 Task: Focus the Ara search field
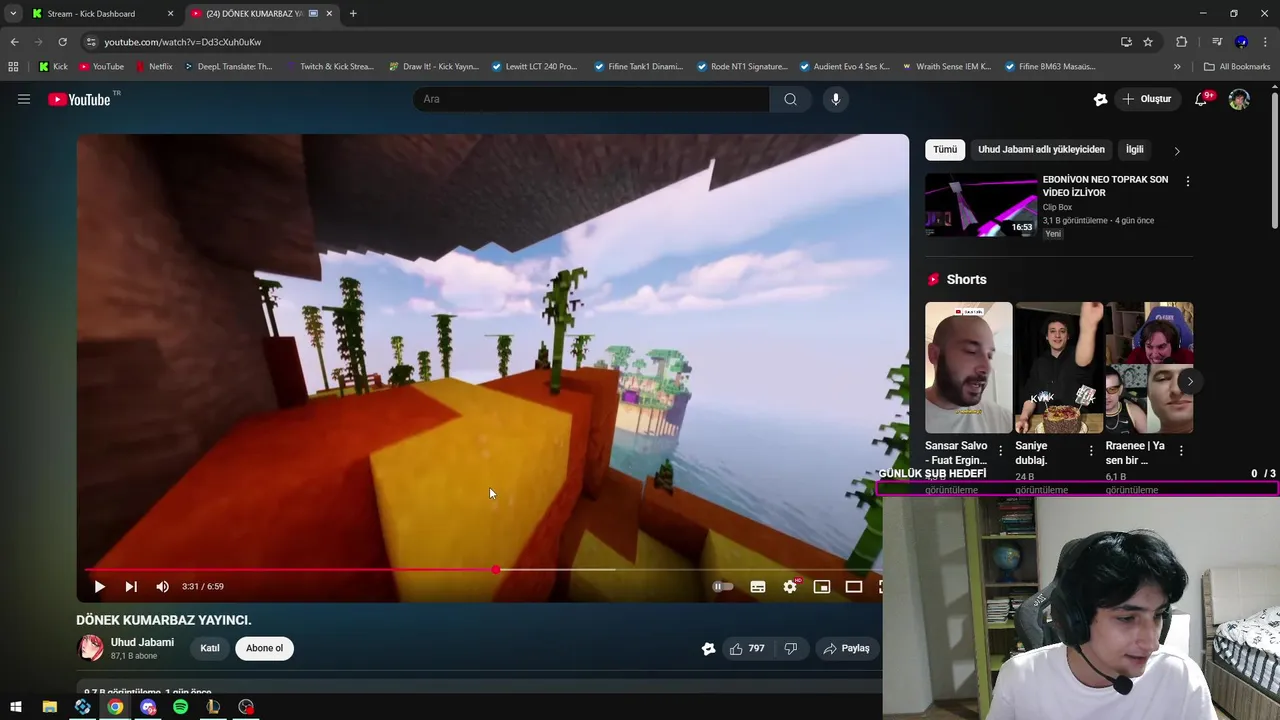[591, 99]
